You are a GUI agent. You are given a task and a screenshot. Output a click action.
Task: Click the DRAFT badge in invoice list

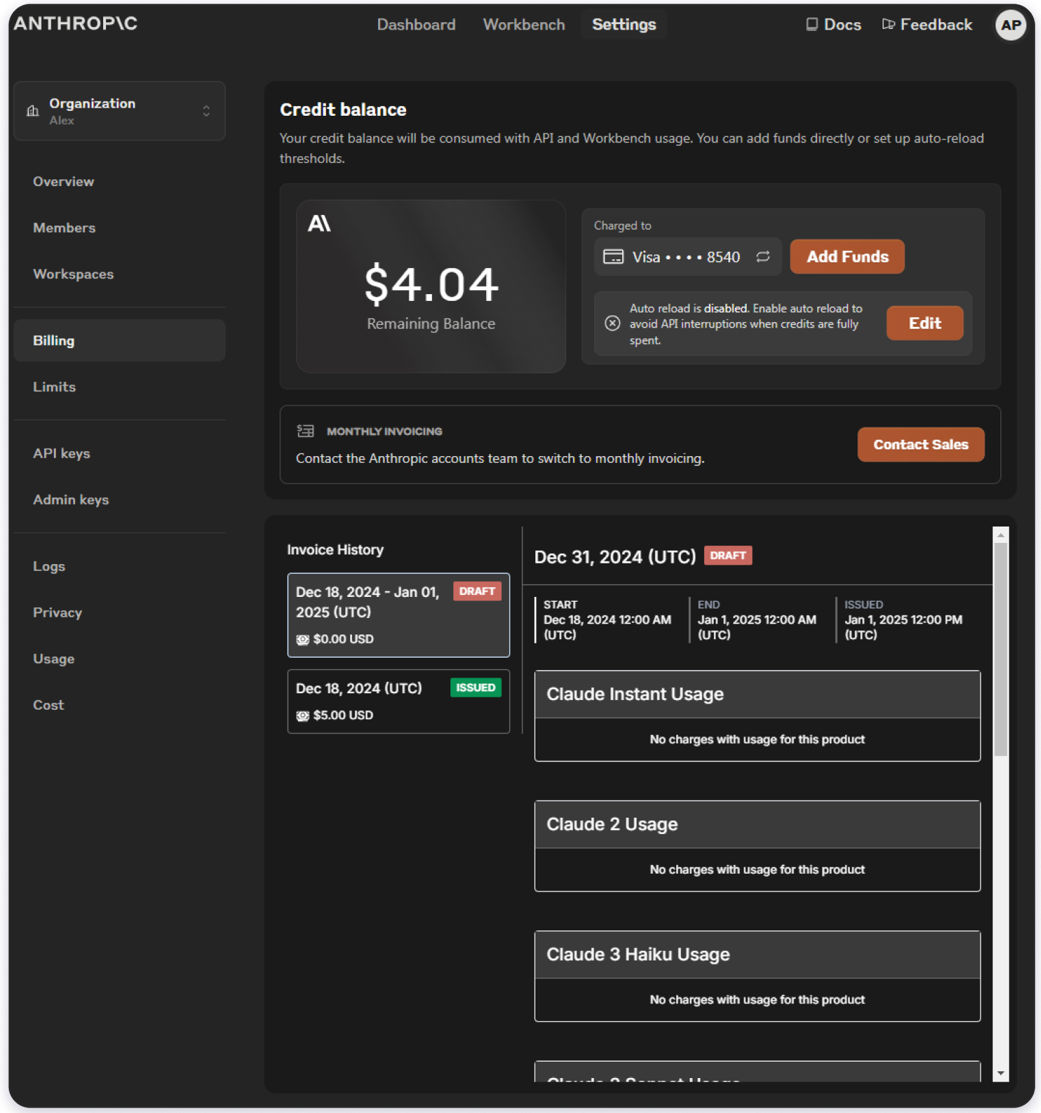pyautogui.click(x=477, y=591)
